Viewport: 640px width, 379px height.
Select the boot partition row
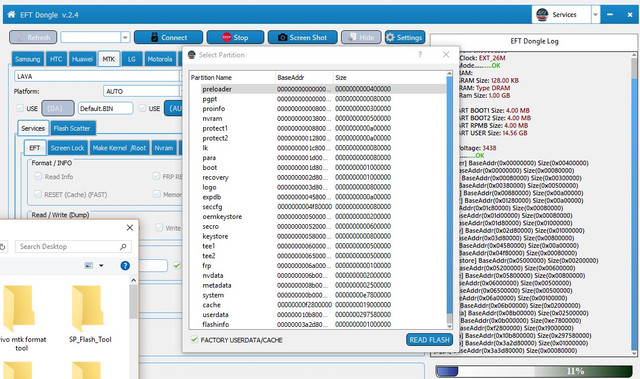coord(318,167)
